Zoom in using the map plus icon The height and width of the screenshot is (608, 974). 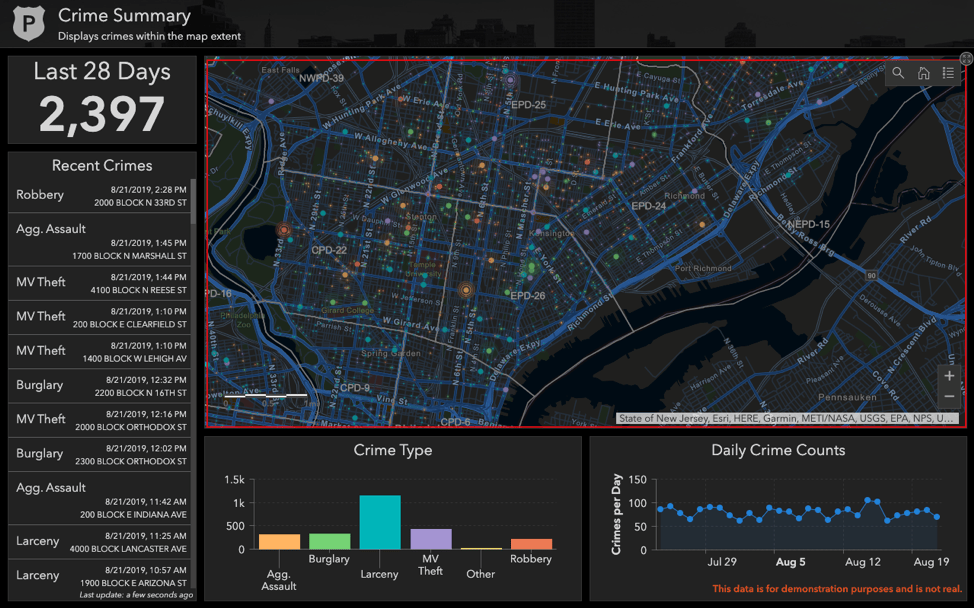948,377
